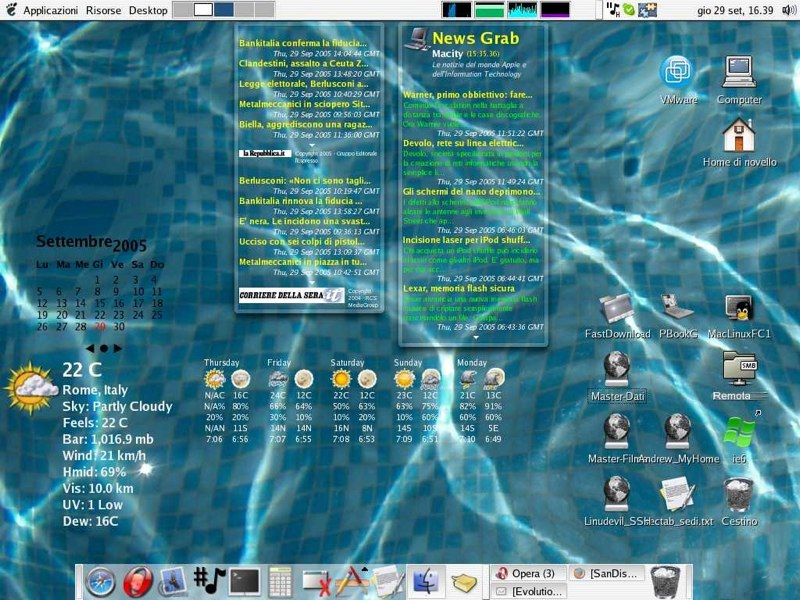Open the Cestino trash icon on the desktop

(x=739, y=494)
